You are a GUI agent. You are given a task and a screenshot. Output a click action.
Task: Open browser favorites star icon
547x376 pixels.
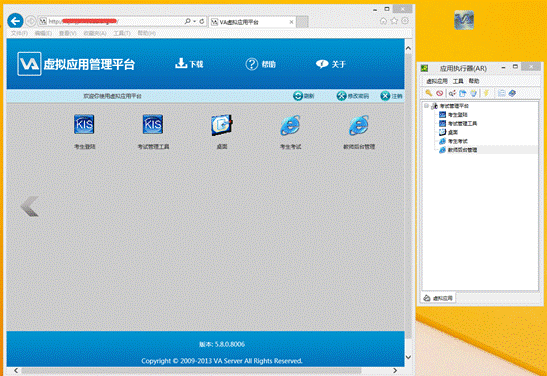tap(394, 21)
